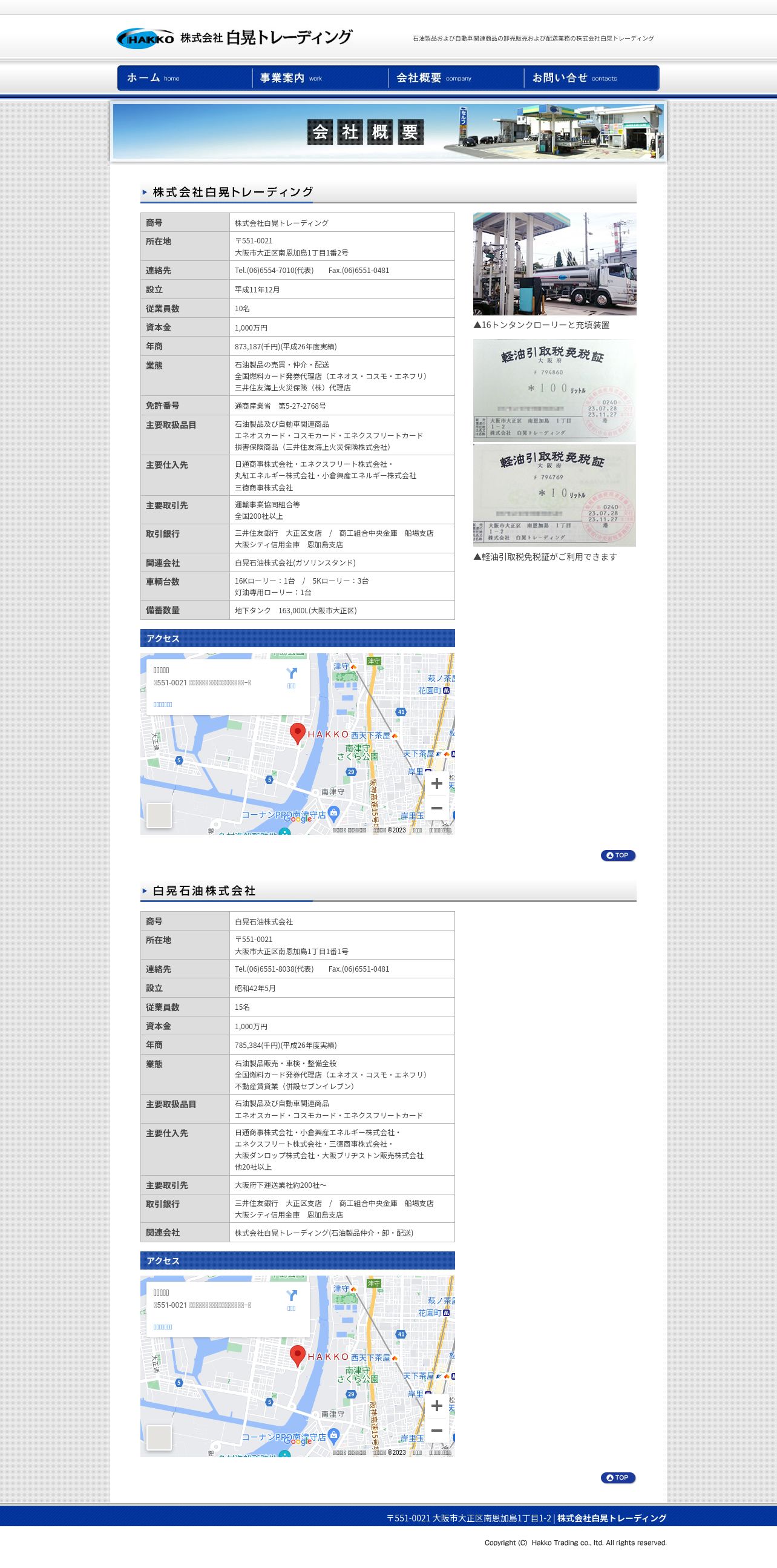777x1568 pixels.
Task: Zoom out on the first map
Action: click(436, 808)
